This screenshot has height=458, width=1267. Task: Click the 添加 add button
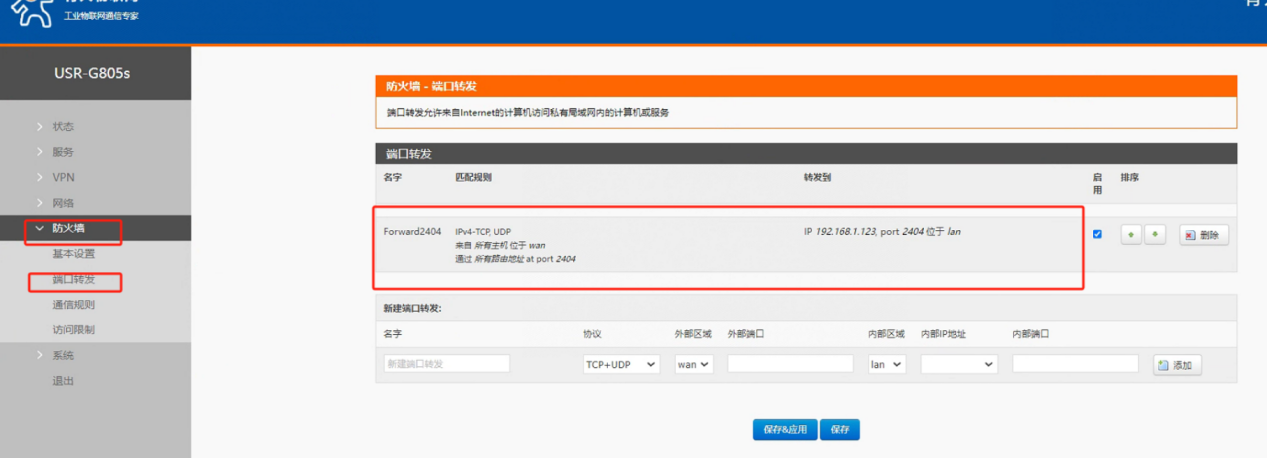[x=1177, y=365]
